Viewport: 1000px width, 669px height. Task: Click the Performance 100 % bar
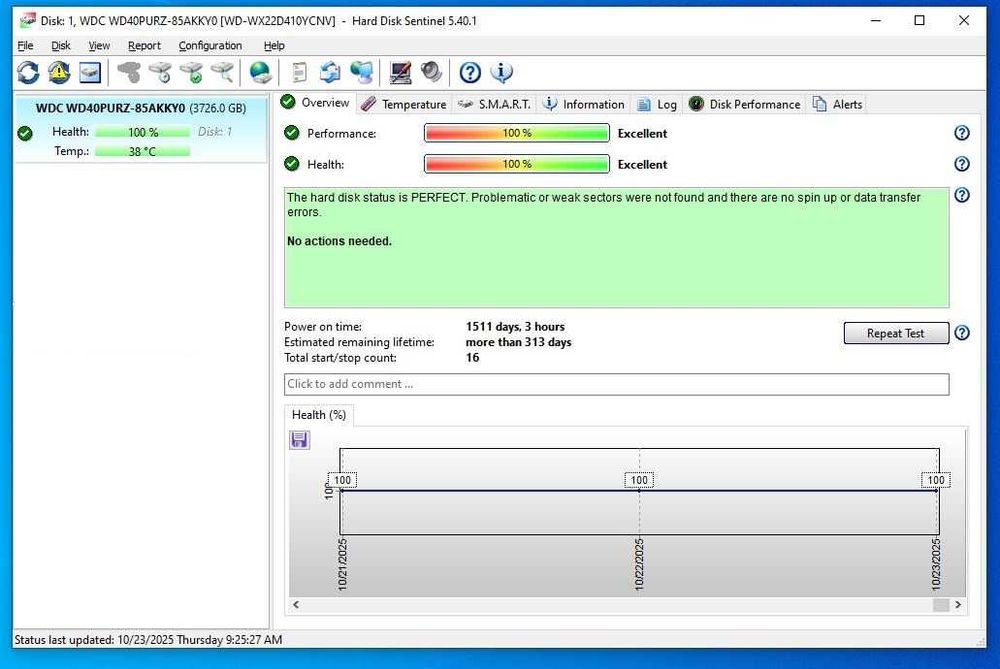[x=517, y=133]
